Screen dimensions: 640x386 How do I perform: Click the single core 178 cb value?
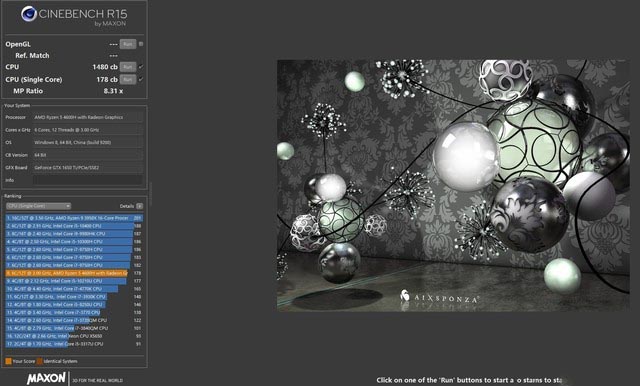click(x=107, y=80)
